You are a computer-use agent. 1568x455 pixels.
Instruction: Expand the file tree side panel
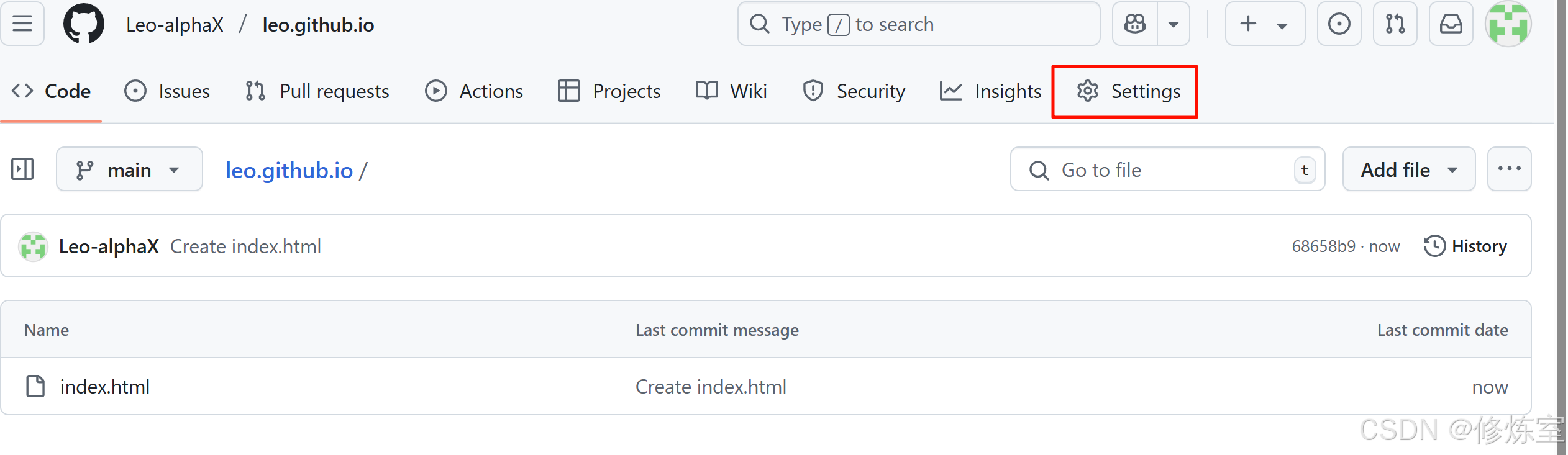pyautogui.click(x=22, y=169)
